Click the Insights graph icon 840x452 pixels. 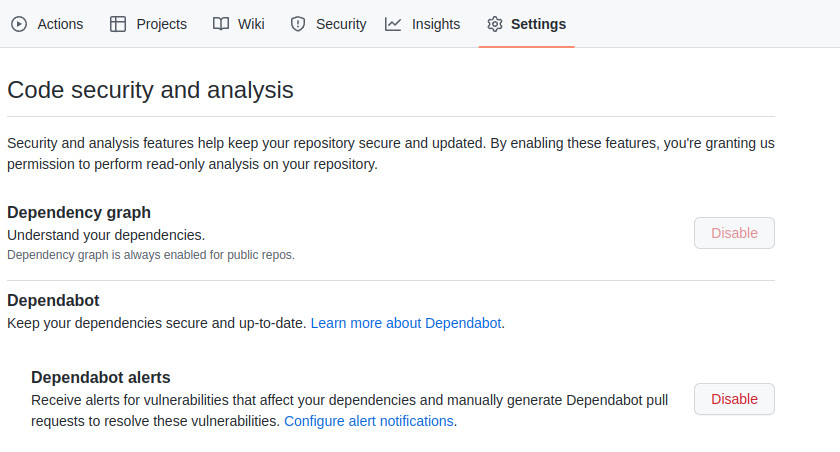coord(393,24)
